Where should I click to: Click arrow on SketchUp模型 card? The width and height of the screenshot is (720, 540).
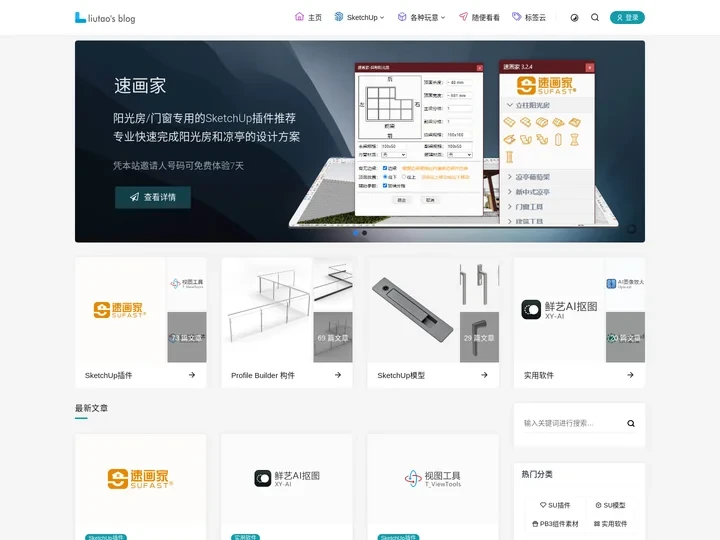click(484, 375)
